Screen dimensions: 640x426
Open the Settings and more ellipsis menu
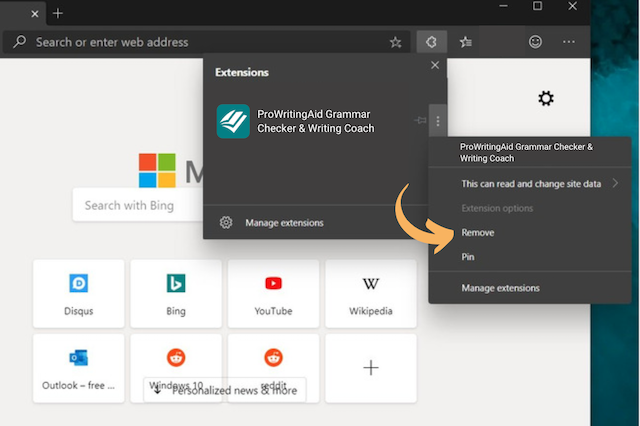pos(569,42)
